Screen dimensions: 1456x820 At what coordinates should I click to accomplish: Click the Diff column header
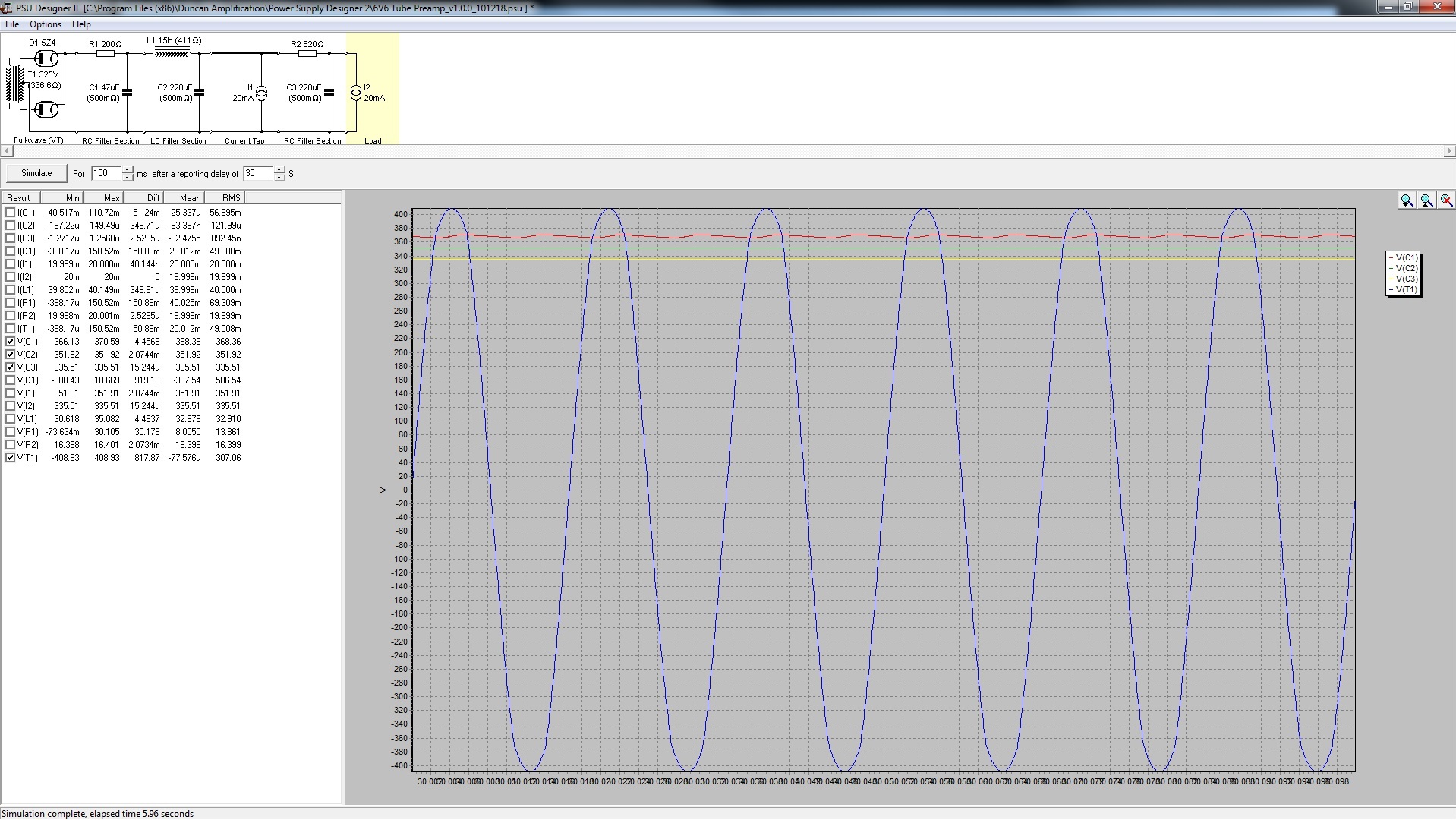pyautogui.click(x=143, y=197)
